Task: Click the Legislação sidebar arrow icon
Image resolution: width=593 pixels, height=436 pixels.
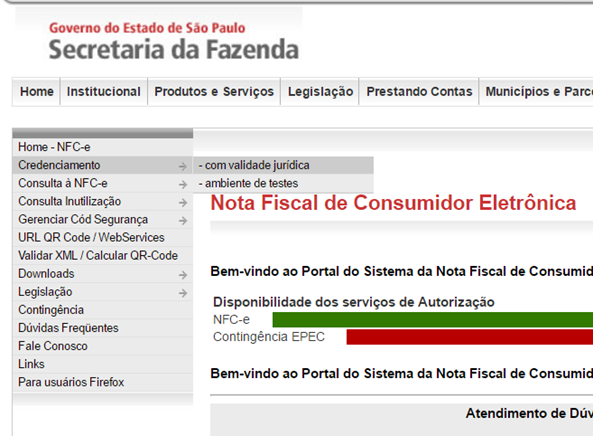Action: click(183, 293)
